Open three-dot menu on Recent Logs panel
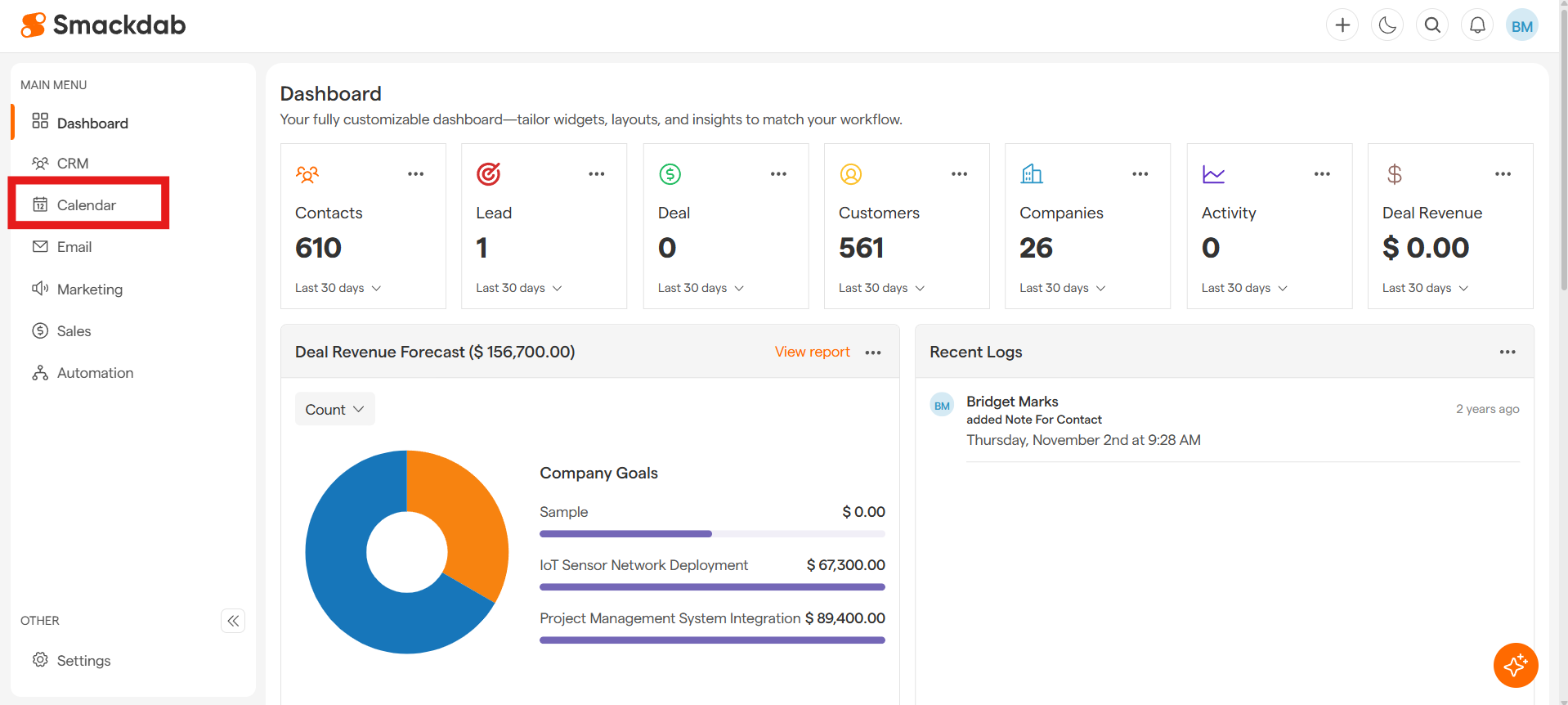The width and height of the screenshot is (1568, 705). point(1508,352)
